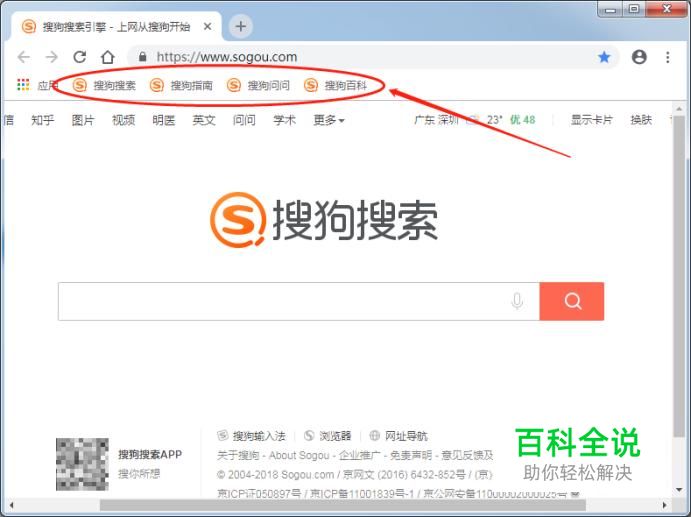This screenshot has height=517, width=691.
Task: Select the 问问 navigation item
Action: tap(244, 120)
